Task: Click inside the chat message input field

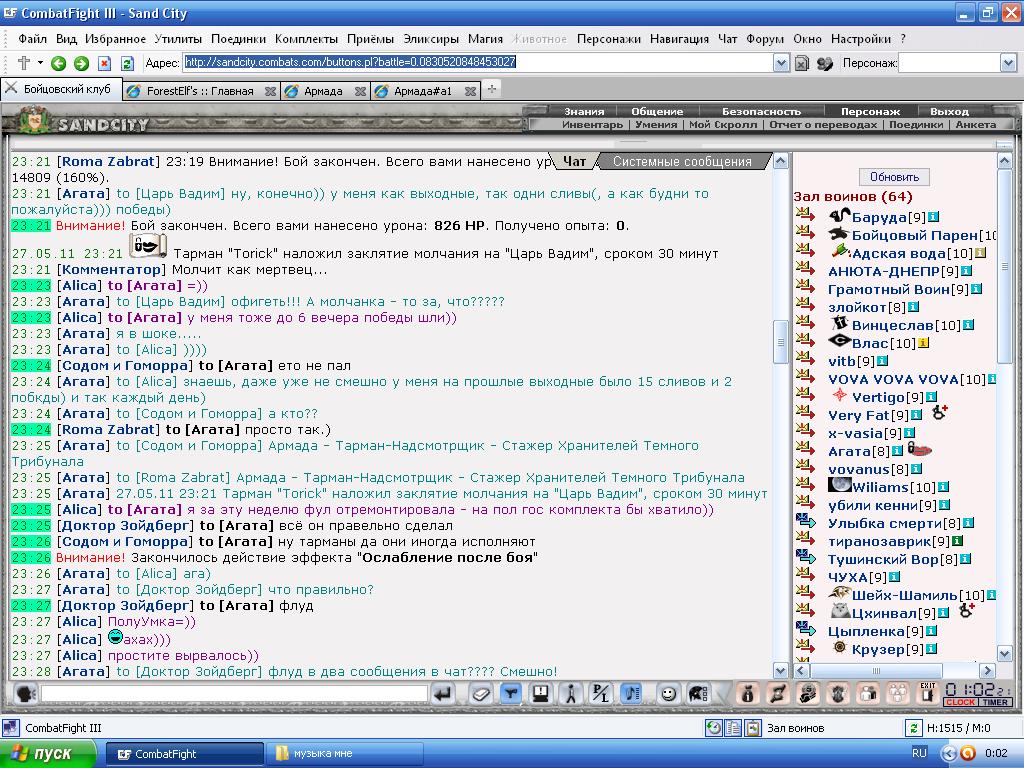Action: click(234, 694)
